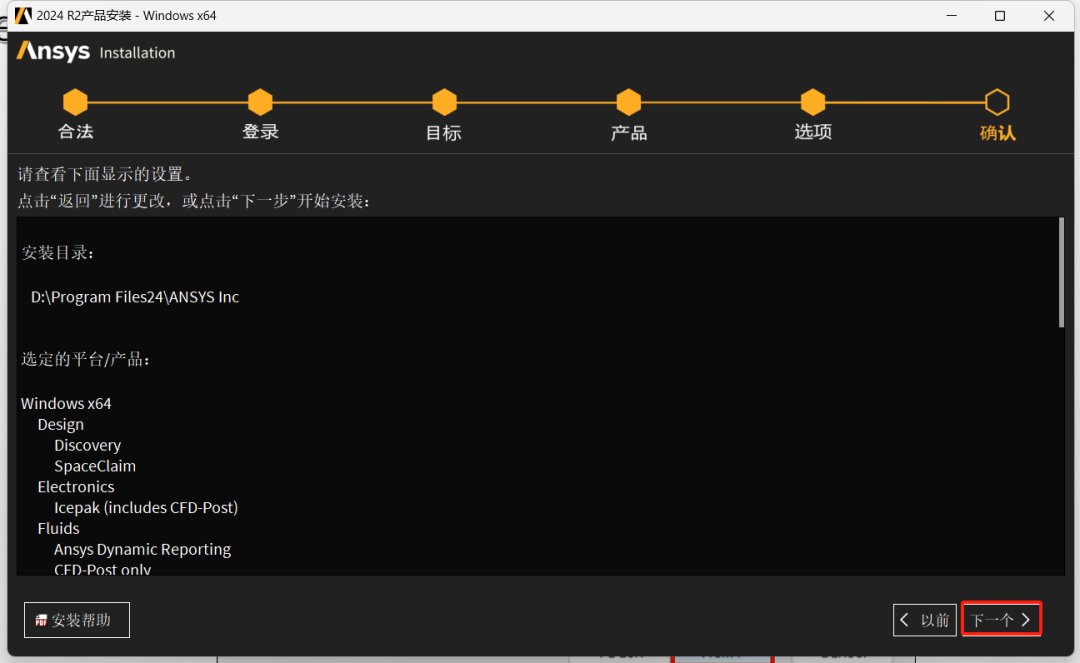Image resolution: width=1080 pixels, height=663 pixels.
Task: Click the 选定的平台/产品 heading
Action: coord(85,359)
